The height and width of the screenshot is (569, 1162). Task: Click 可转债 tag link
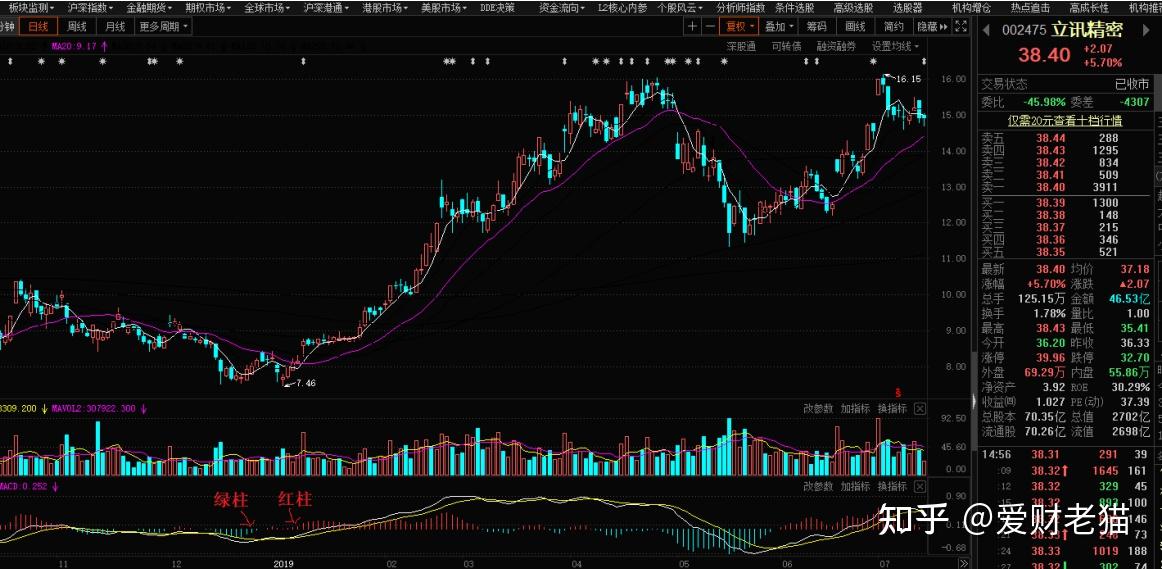tap(786, 46)
